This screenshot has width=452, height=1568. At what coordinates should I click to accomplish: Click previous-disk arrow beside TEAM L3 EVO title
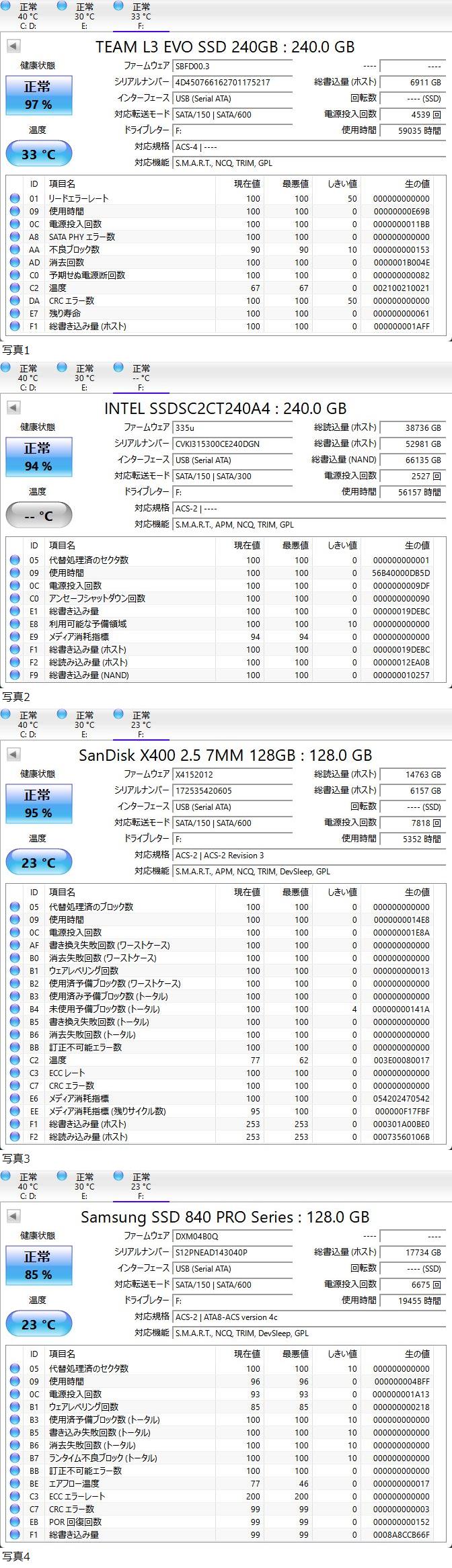[13, 46]
